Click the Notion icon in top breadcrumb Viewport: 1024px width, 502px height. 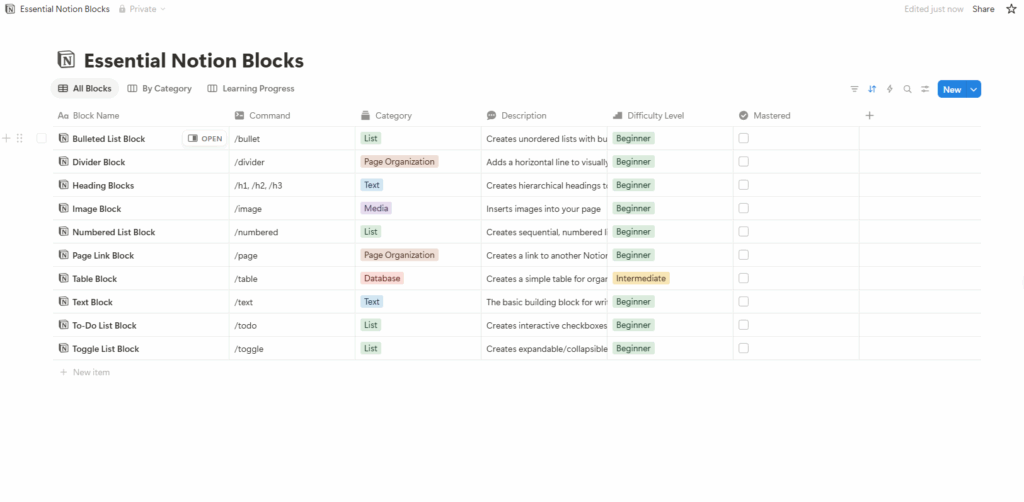(x=10, y=10)
